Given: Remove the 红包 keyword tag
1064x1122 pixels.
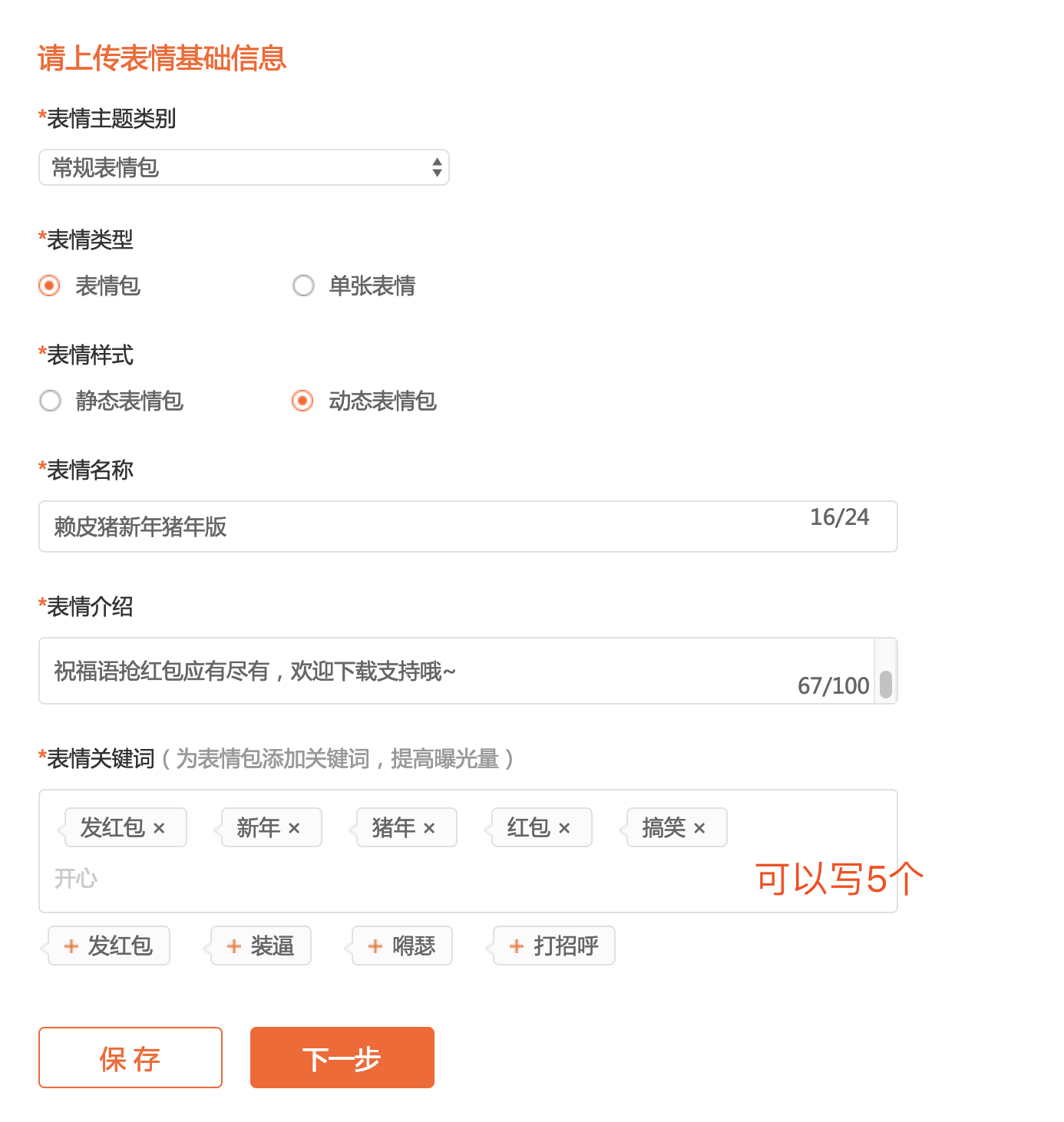Looking at the screenshot, I should tap(564, 829).
